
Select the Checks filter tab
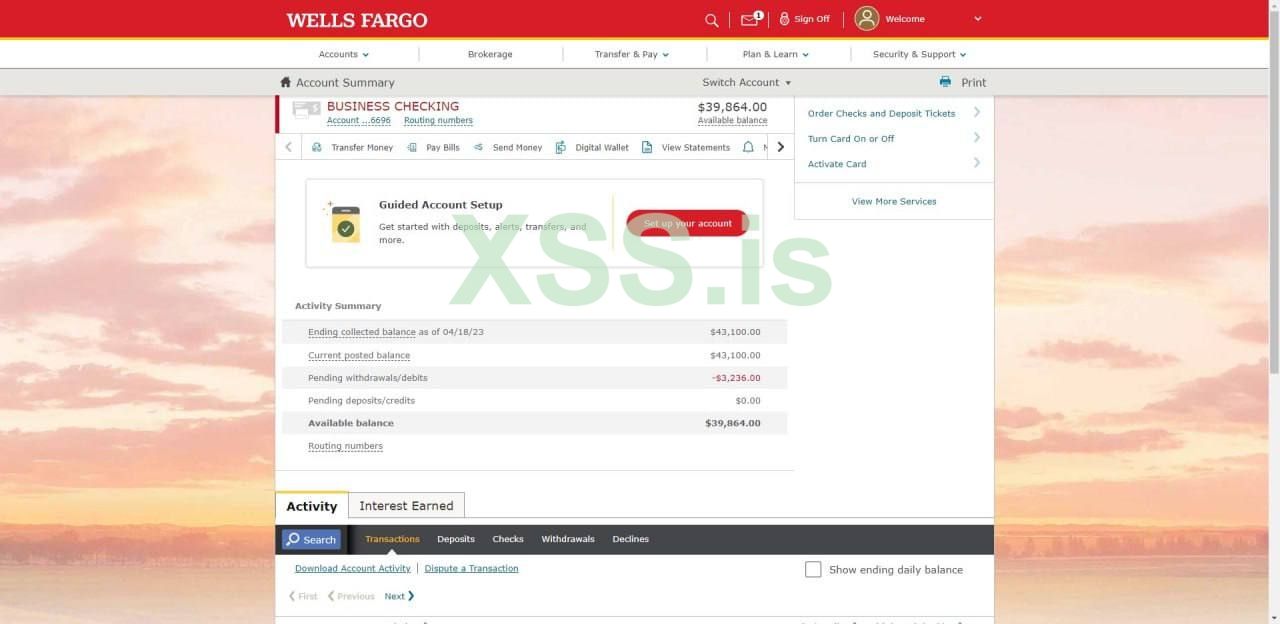[x=508, y=539]
